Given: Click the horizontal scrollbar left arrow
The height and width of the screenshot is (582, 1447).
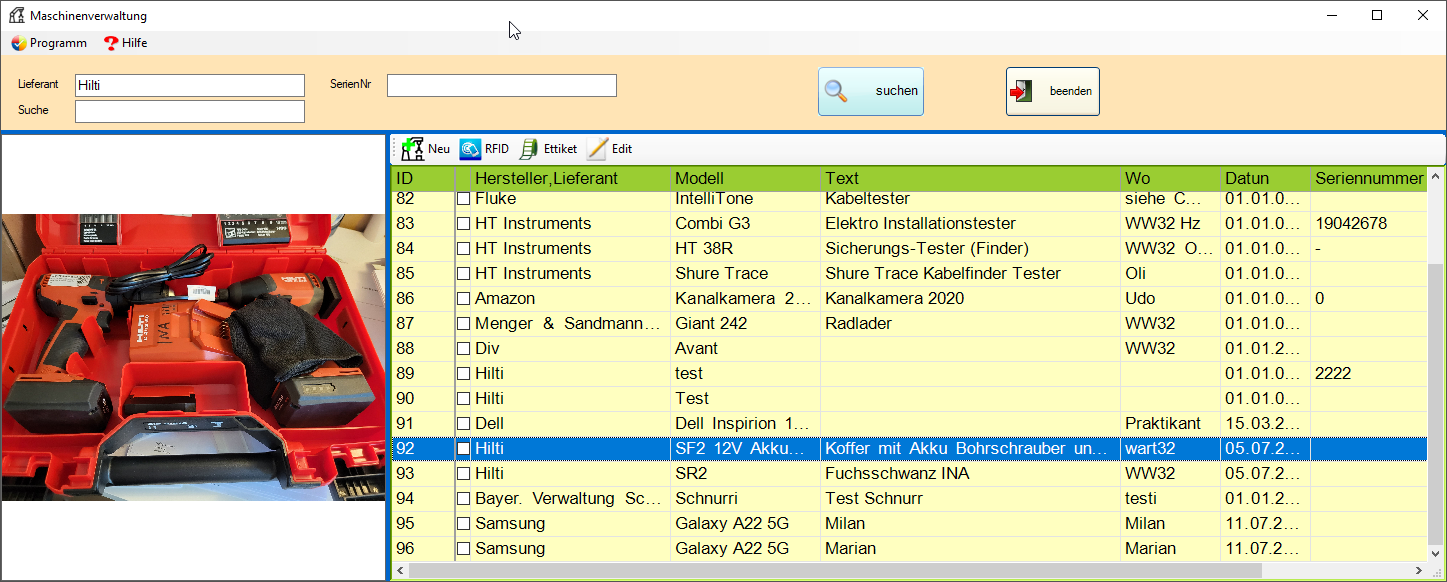Looking at the screenshot, I should tap(399, 570).
